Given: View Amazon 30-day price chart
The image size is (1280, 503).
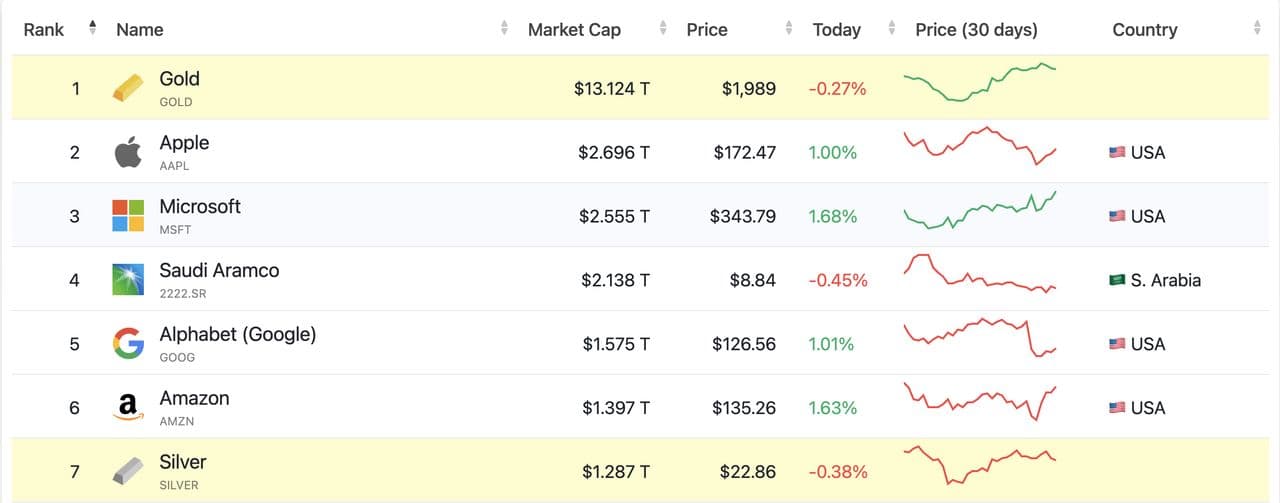Looking at the screenshot, I should coord(979,401).
